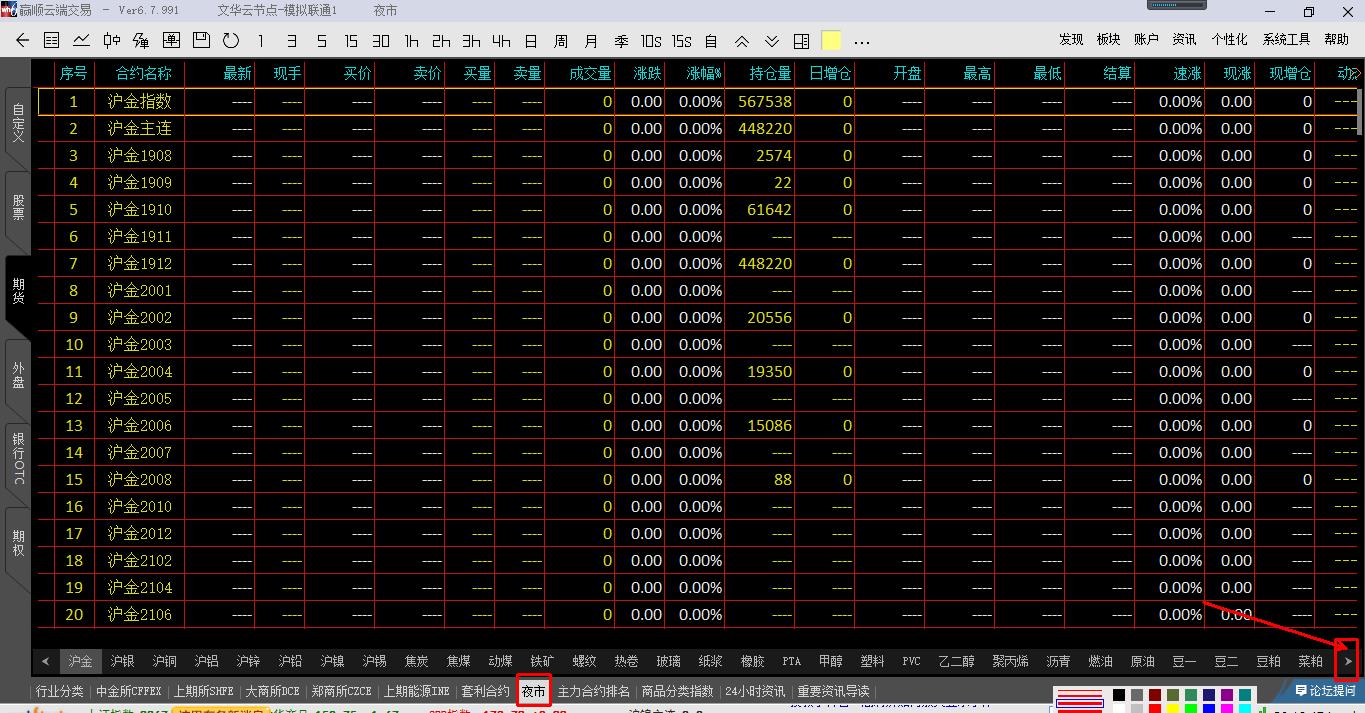
Task: Select the 沪金1912 contract row
Action: [140, 264]
